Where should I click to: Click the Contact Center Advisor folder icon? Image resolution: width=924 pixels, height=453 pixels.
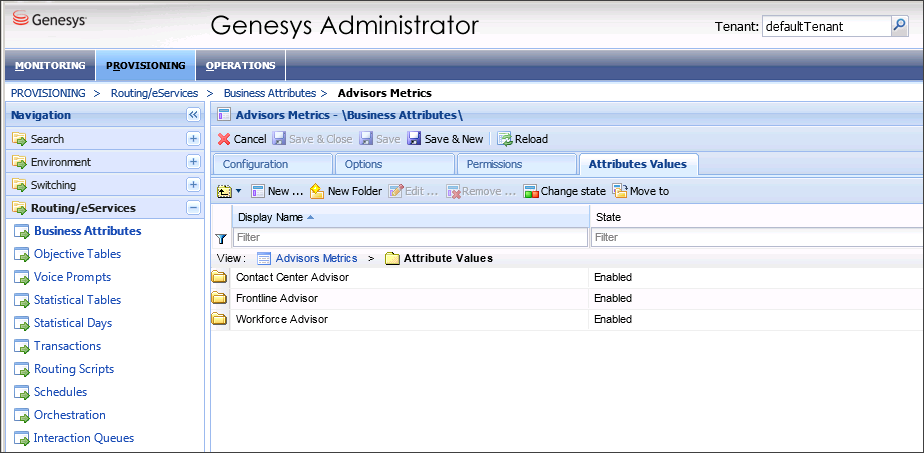(x=219, y=277)
